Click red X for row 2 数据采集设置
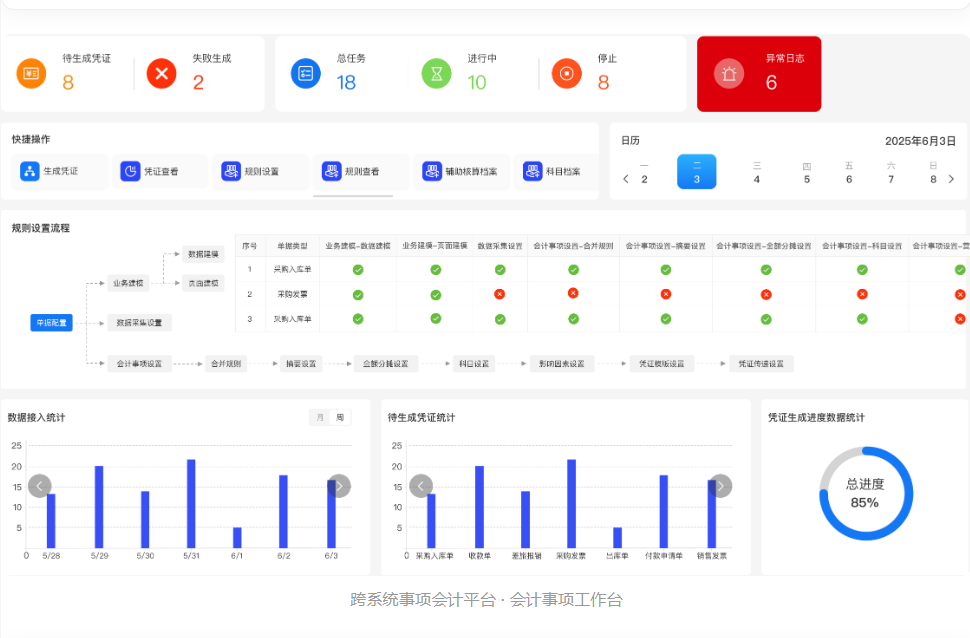Image resolution: width=970 pixels, height=638 pixels. pos(500,294)
